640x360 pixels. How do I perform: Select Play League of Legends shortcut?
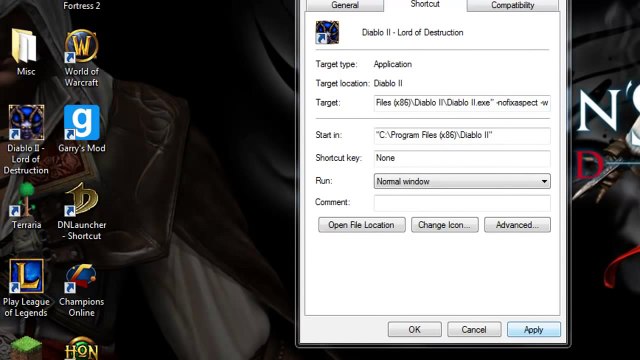[x=26, y=276]
